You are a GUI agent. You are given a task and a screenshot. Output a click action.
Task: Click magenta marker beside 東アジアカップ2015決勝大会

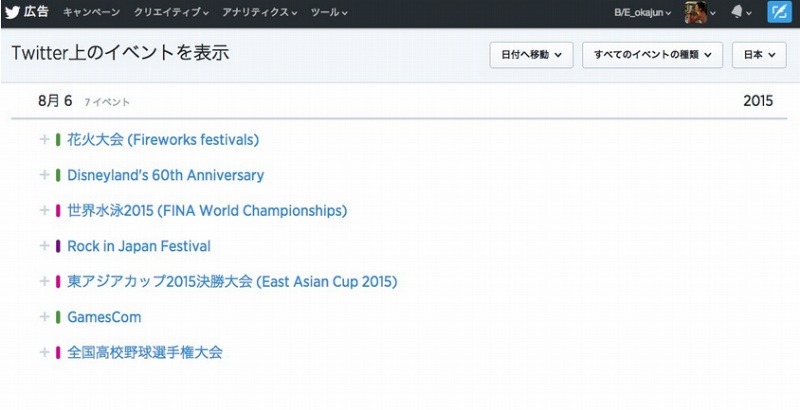[58, 281]
